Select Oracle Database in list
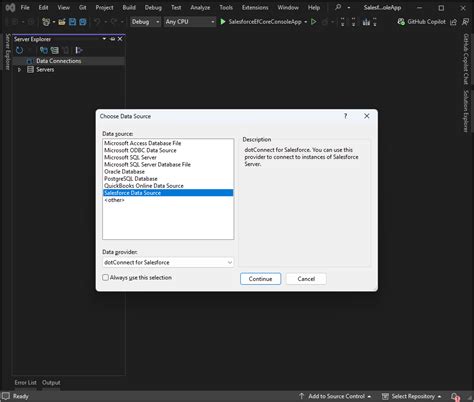 168,172
